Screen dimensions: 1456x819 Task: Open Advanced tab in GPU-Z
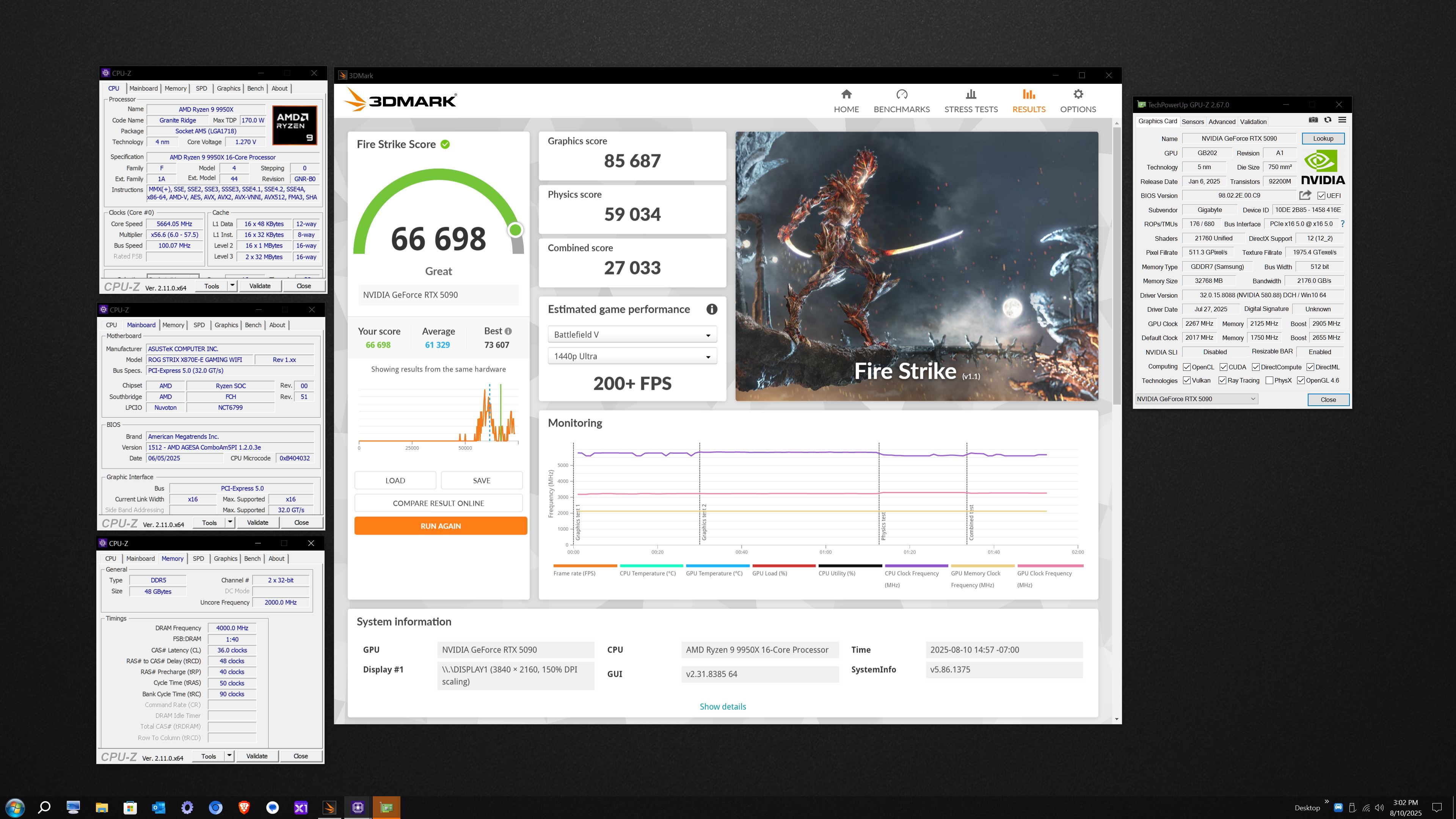click(x=1222, y=121)
